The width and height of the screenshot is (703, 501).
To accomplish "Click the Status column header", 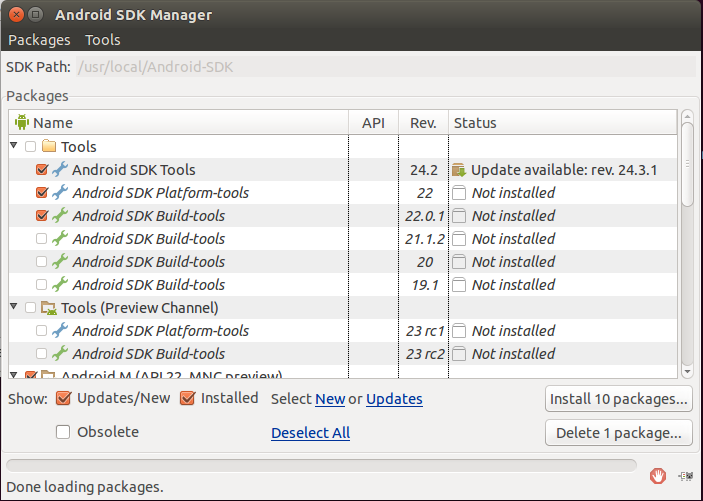I will pyautogui.click(x=563, y=122).
